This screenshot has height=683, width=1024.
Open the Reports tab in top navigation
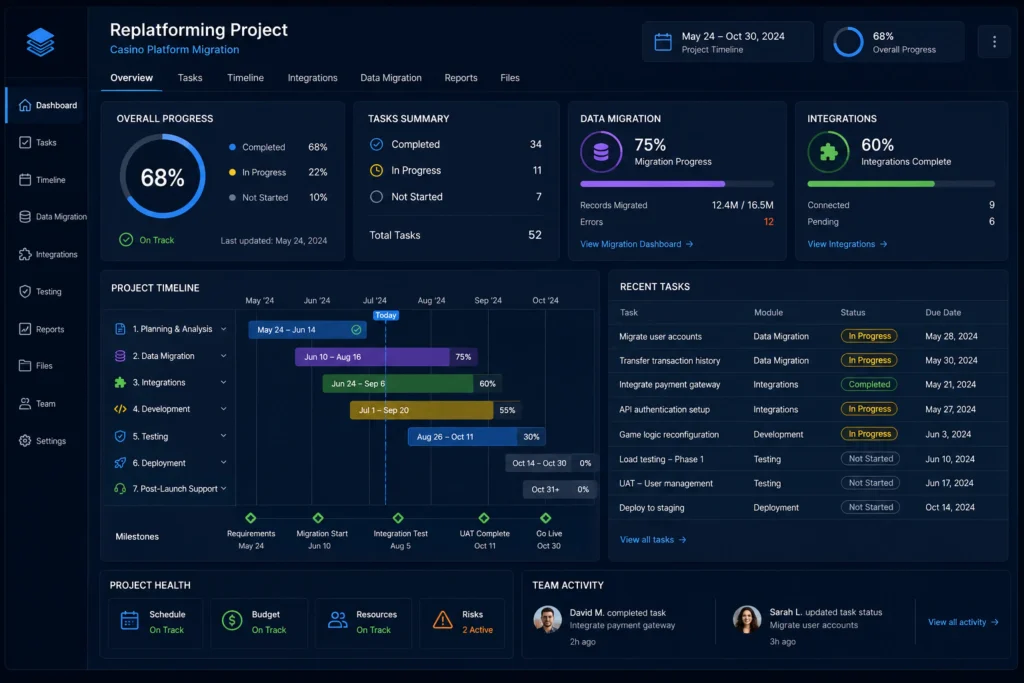coord(460,78)
